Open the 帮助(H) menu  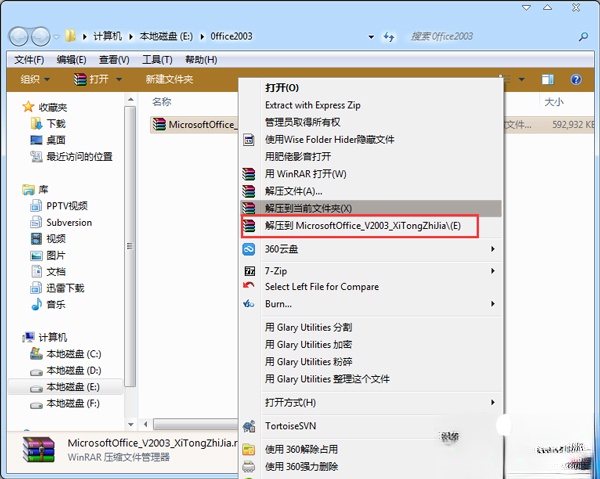tap(201, 60)
